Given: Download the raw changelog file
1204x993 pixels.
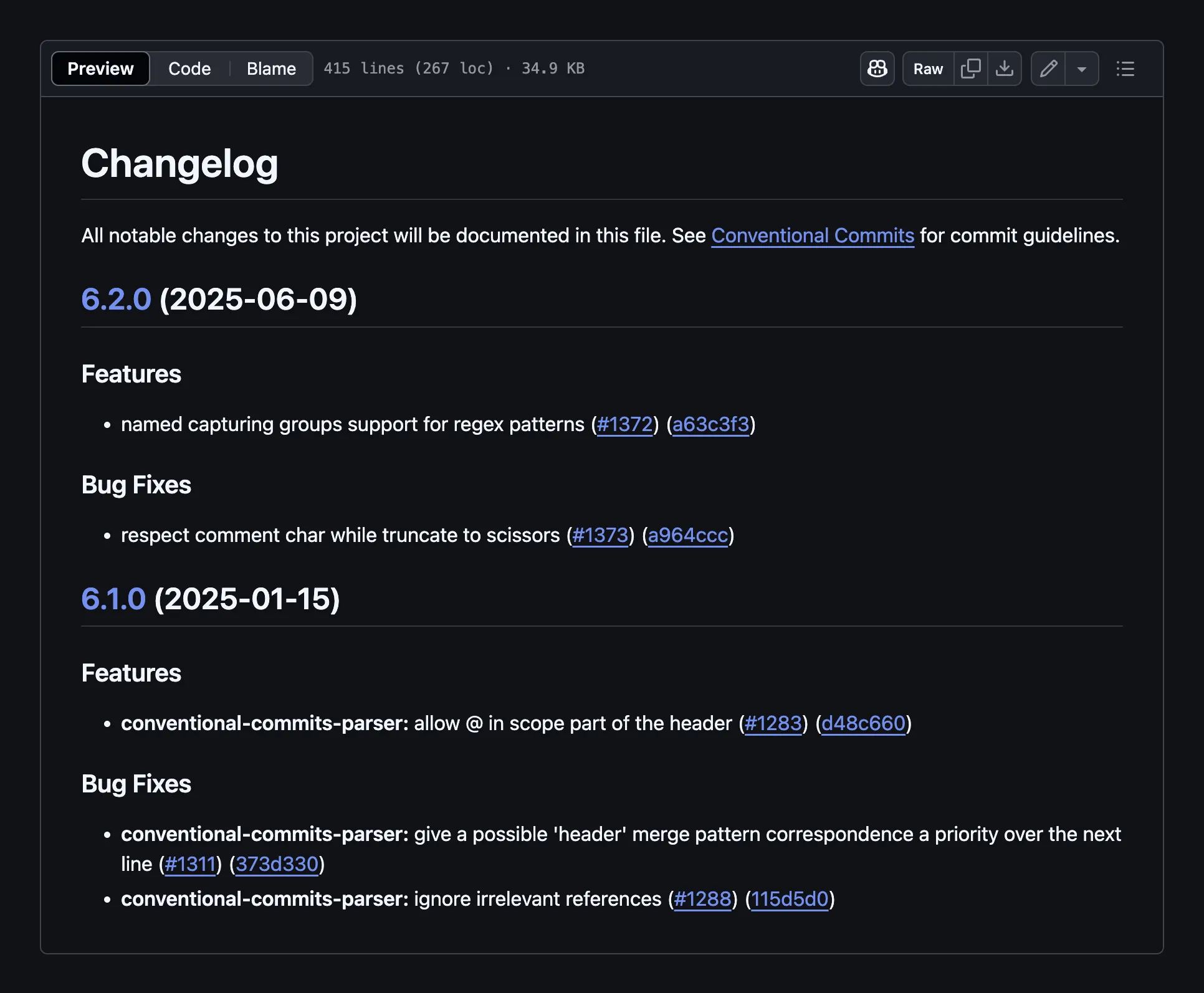Looking at the screenshot, I should coord(1005,69).
